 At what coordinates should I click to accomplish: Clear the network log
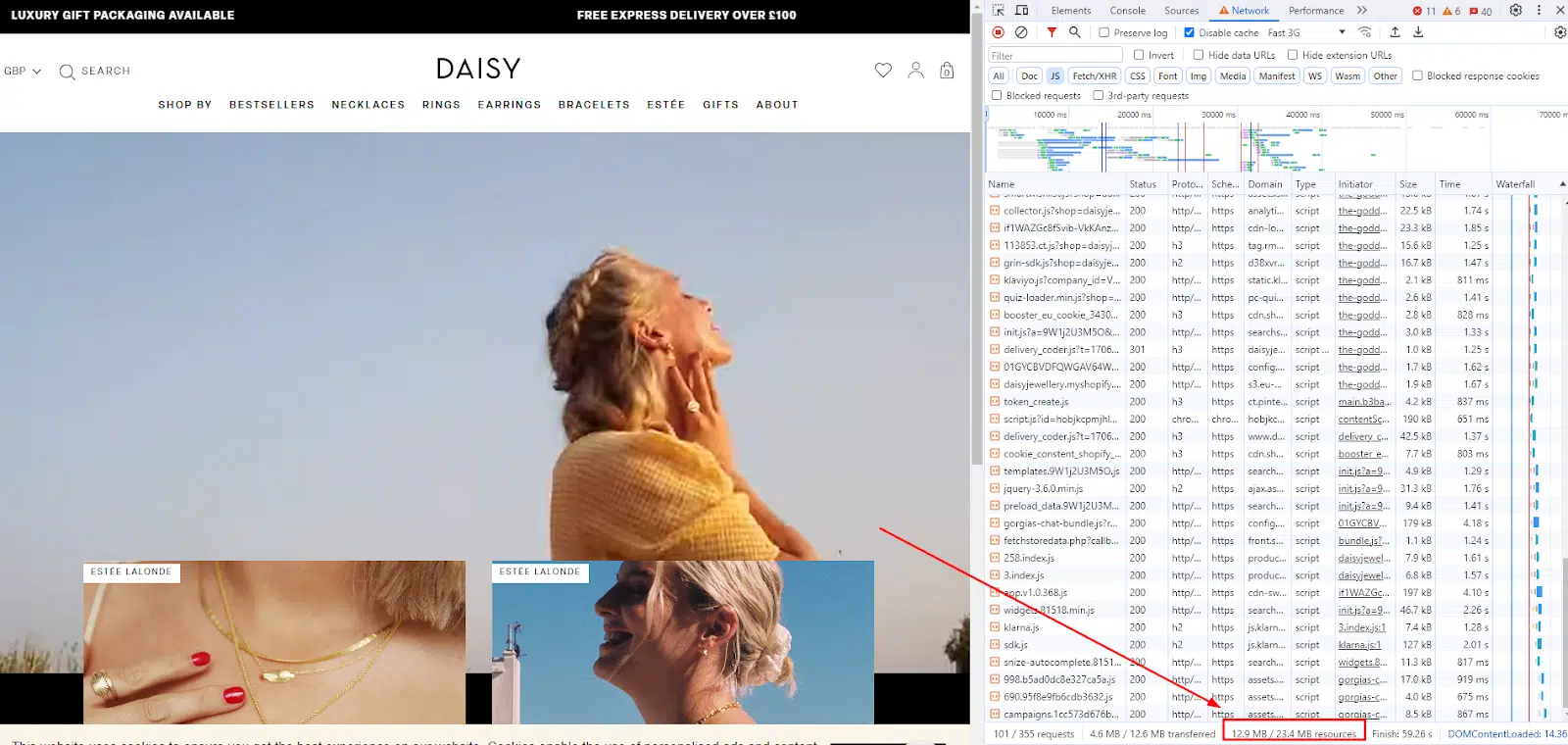coord(1021,32)
